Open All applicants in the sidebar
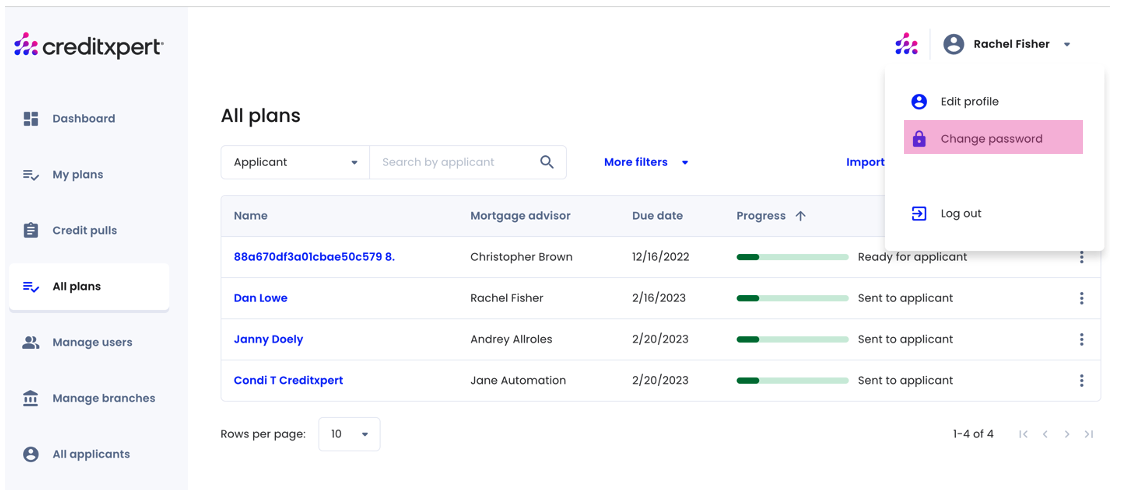Image resolution: width=1125 pixels, height=490 pixels. coord(89,454)
